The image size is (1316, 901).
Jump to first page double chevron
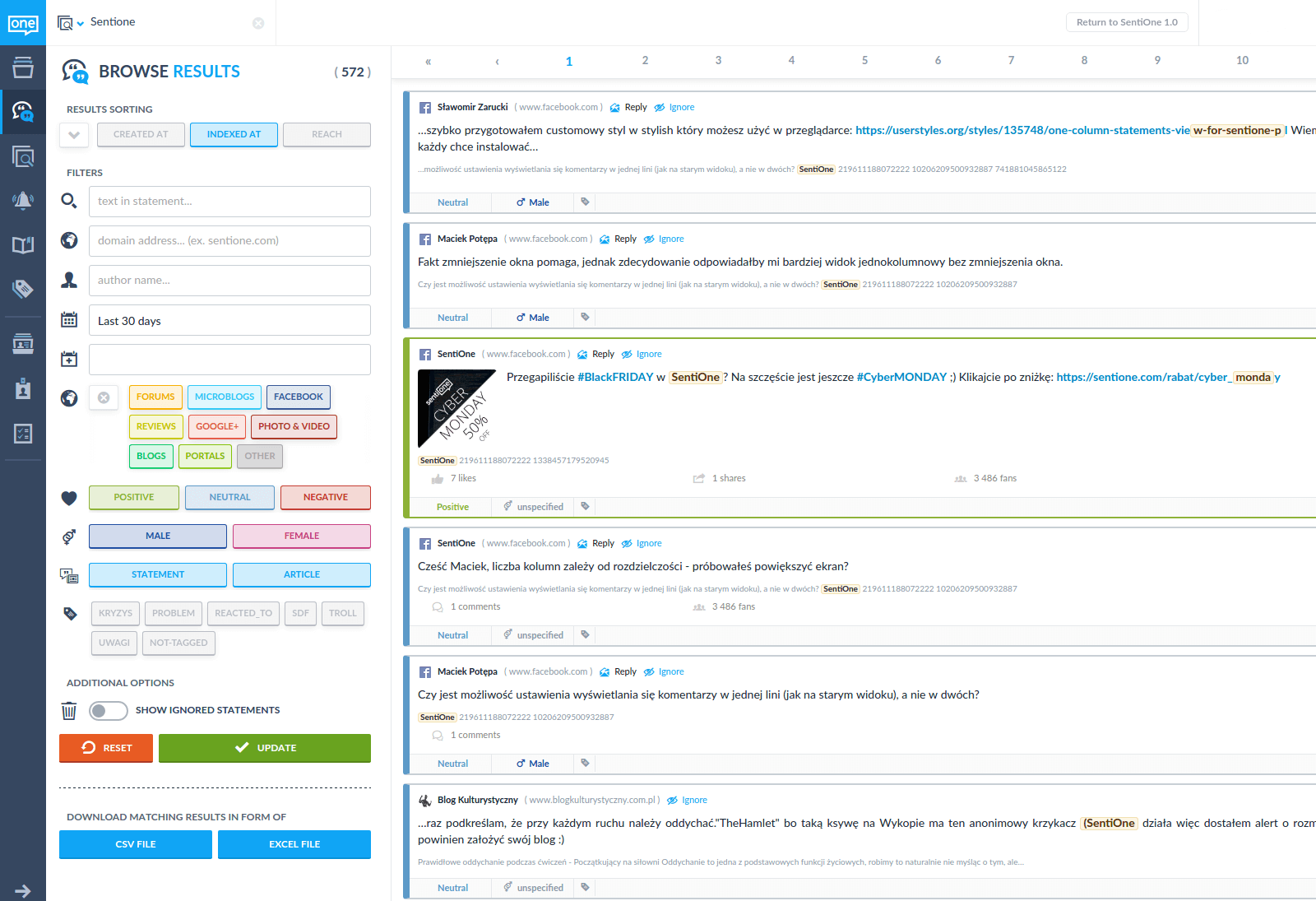click(x=428, y=62)
